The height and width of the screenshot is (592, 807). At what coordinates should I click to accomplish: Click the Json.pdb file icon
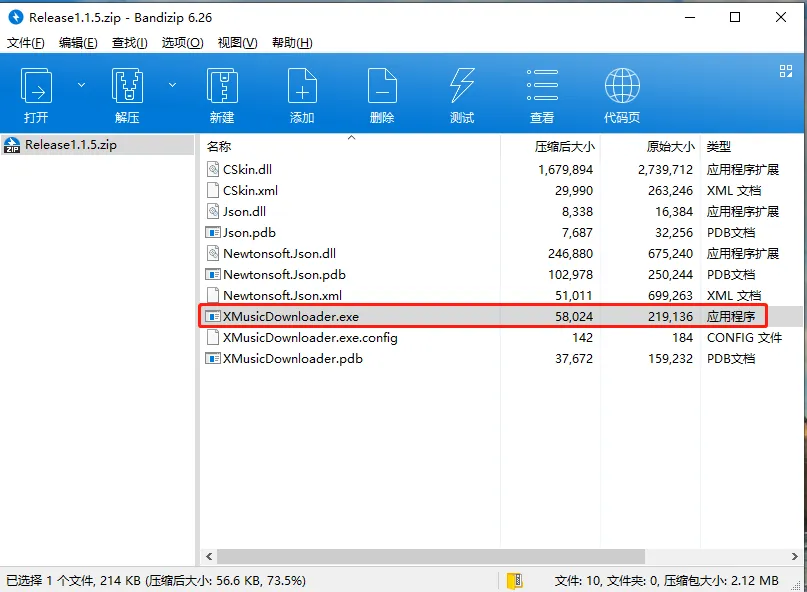pyautogui.click(x=213, y=233)
